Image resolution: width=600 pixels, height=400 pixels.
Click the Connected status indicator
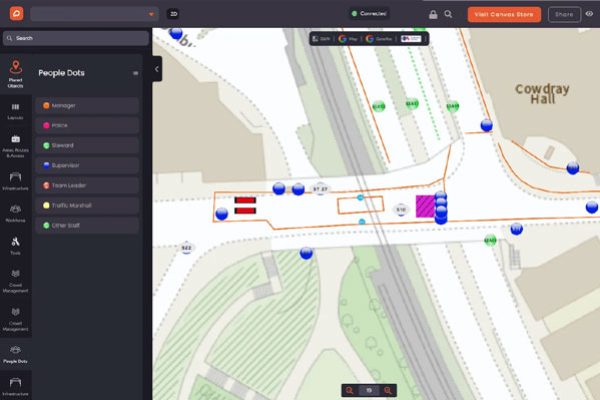coord(369,13)
